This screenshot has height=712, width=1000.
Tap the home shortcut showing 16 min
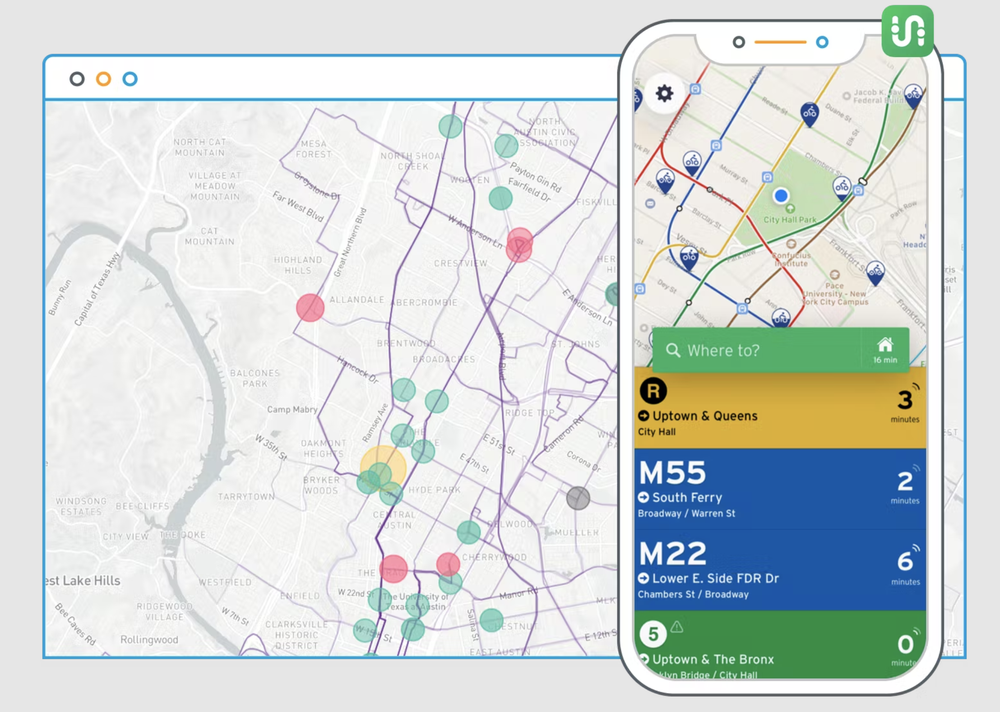pos(885,350)
